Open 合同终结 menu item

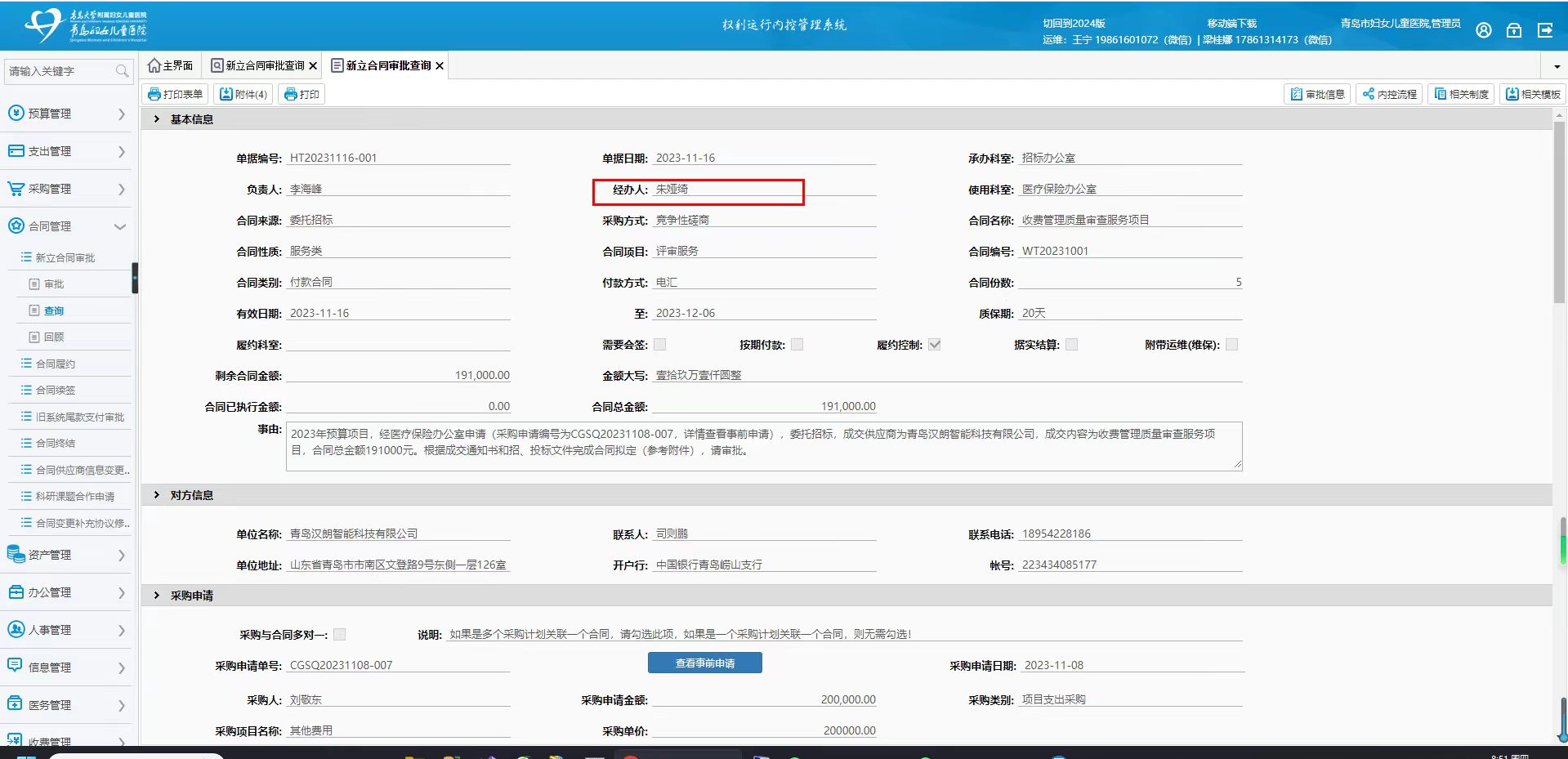tap(55, 443)
